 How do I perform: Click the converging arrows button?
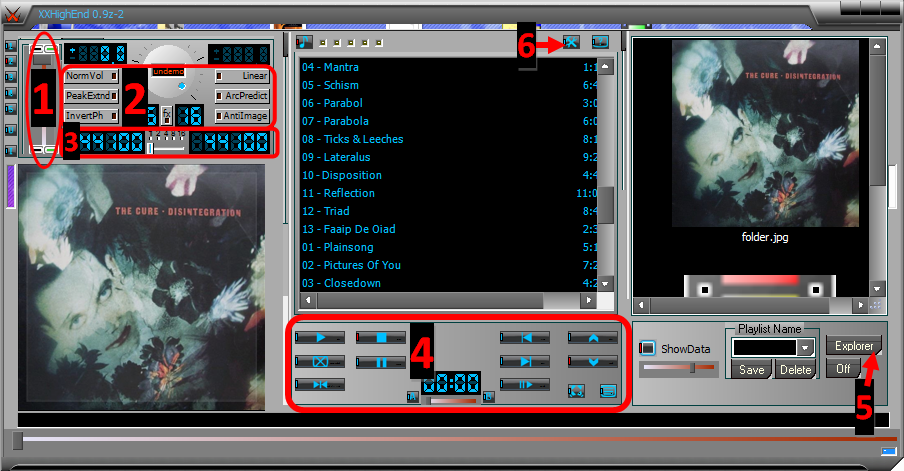coord(320,385)
